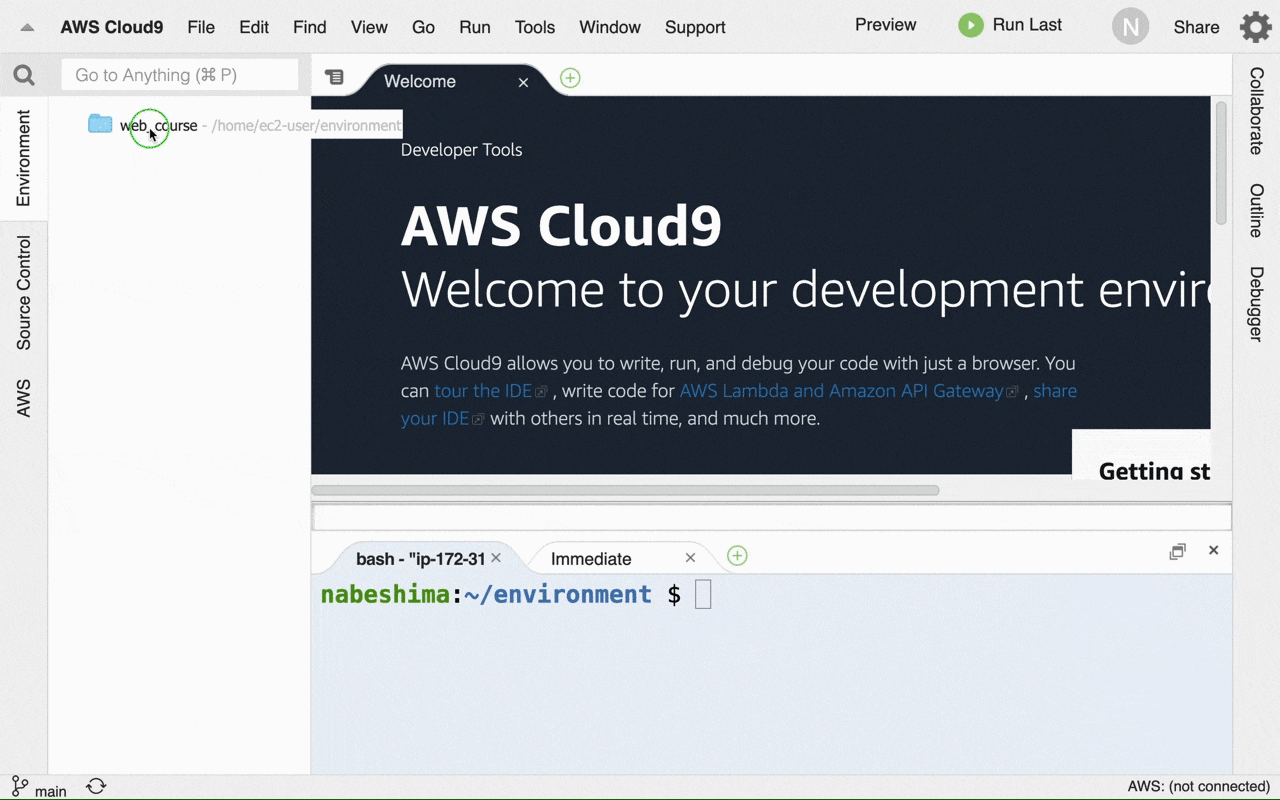Image resolution: width=1280 pixels, height=800 pixels.
Task: Click the web_course folder icon
Action: coord(100,124)
